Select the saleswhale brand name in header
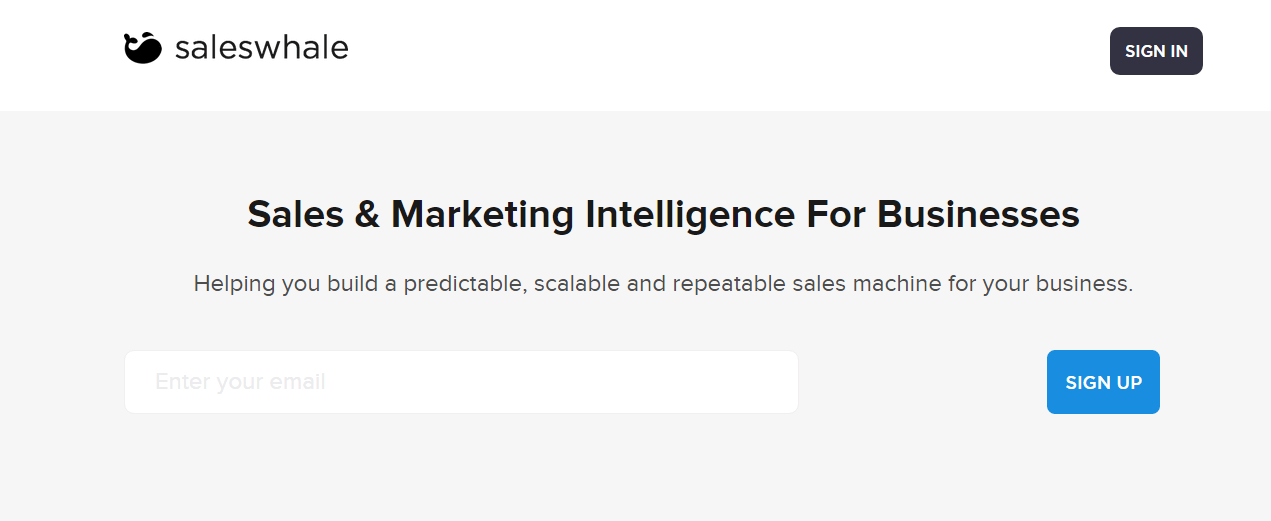This screenshot has width=1271, height=521. pyautogui.click(x=261, y=48)
